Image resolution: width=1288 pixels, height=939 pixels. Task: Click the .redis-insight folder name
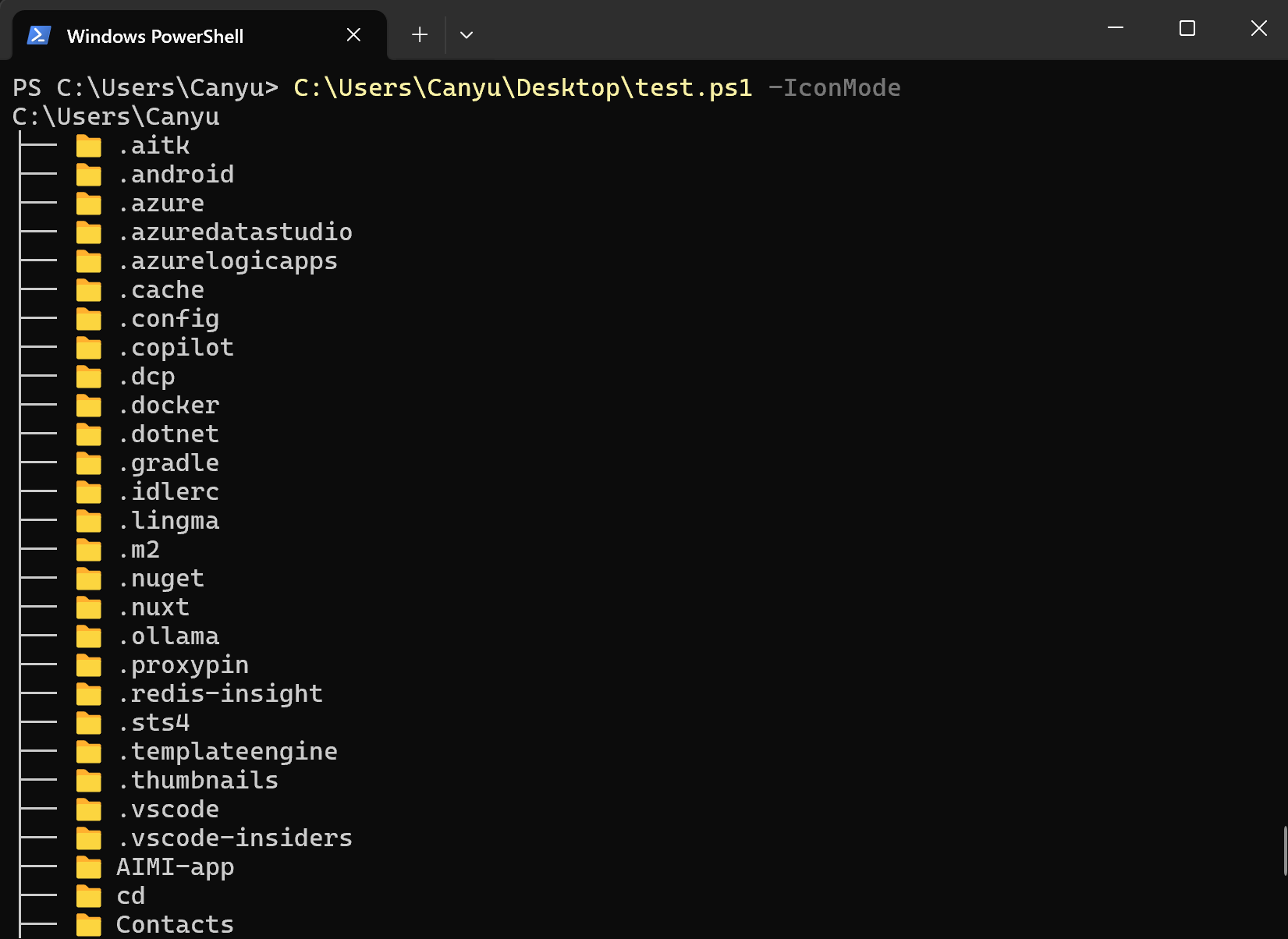[220, 694]
